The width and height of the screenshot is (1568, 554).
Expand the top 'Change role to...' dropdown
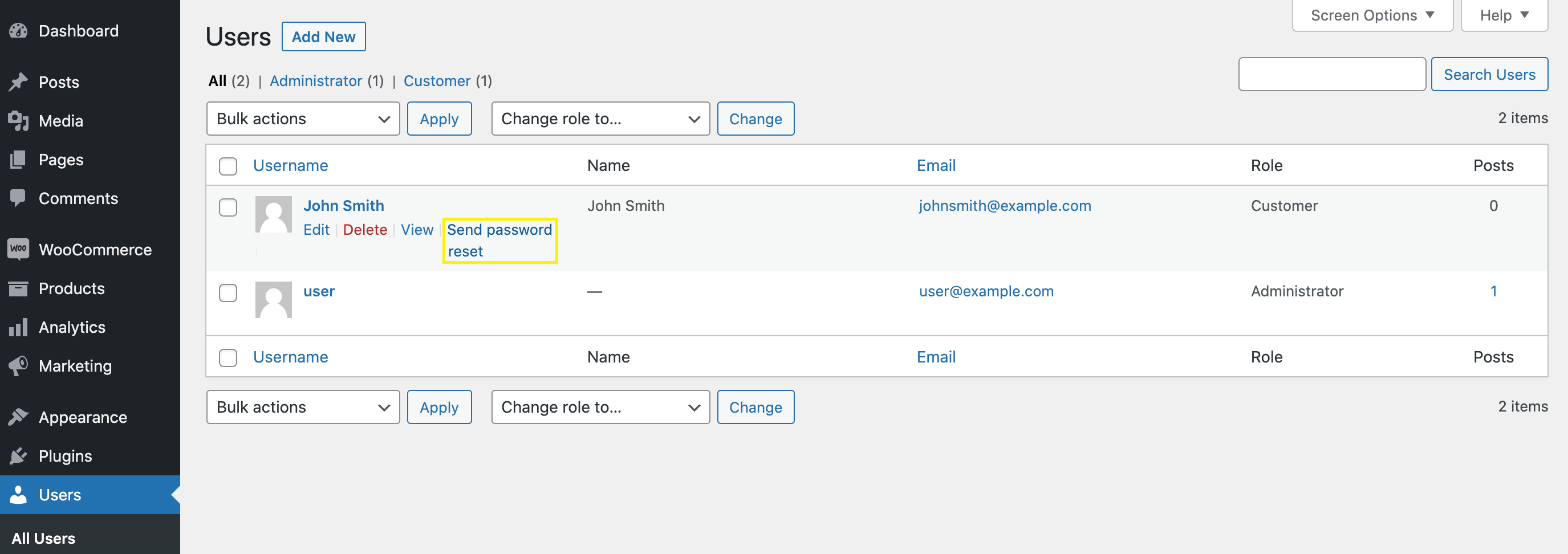tap(600, 119)
